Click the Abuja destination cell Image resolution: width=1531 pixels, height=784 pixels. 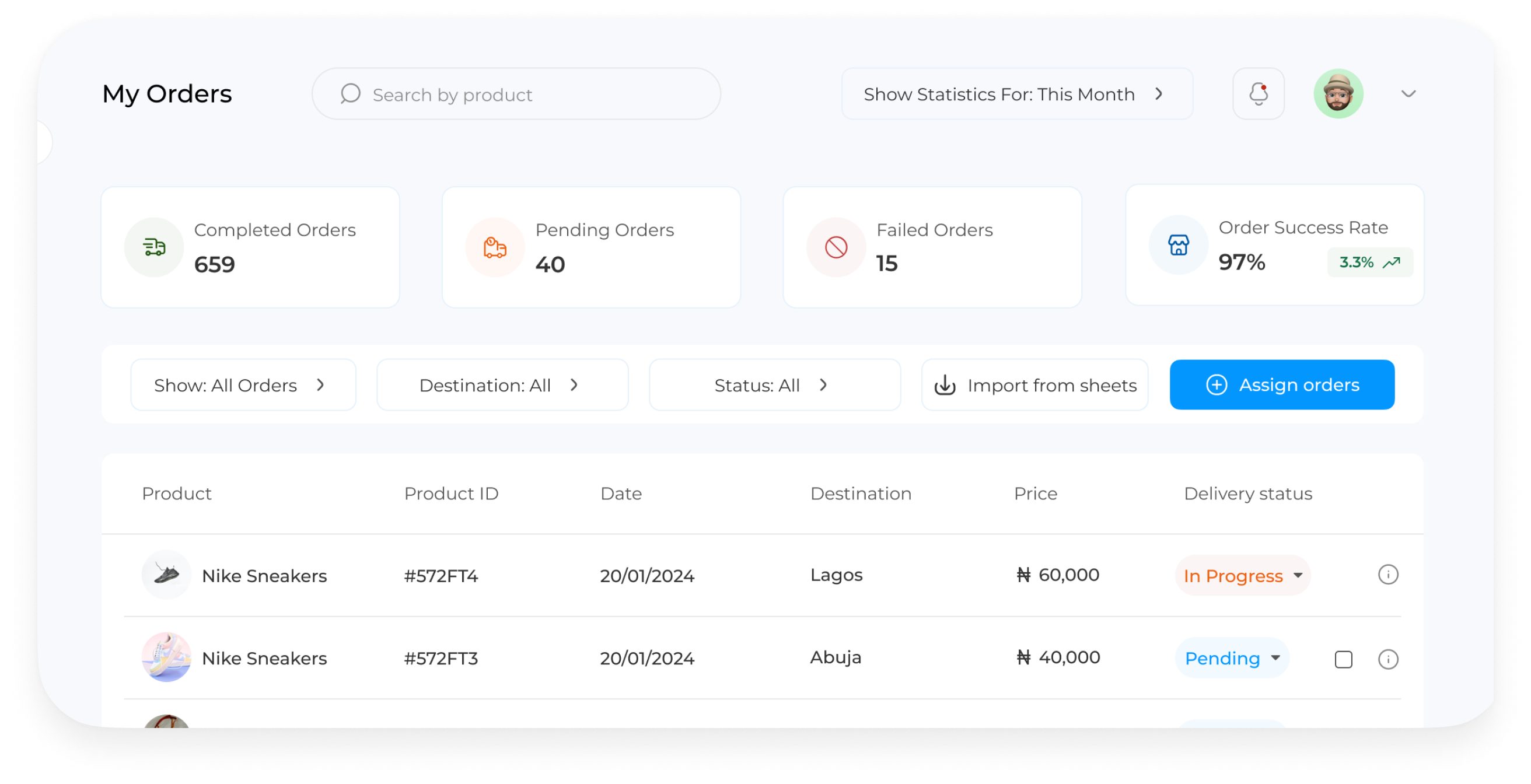click(835, 657)
